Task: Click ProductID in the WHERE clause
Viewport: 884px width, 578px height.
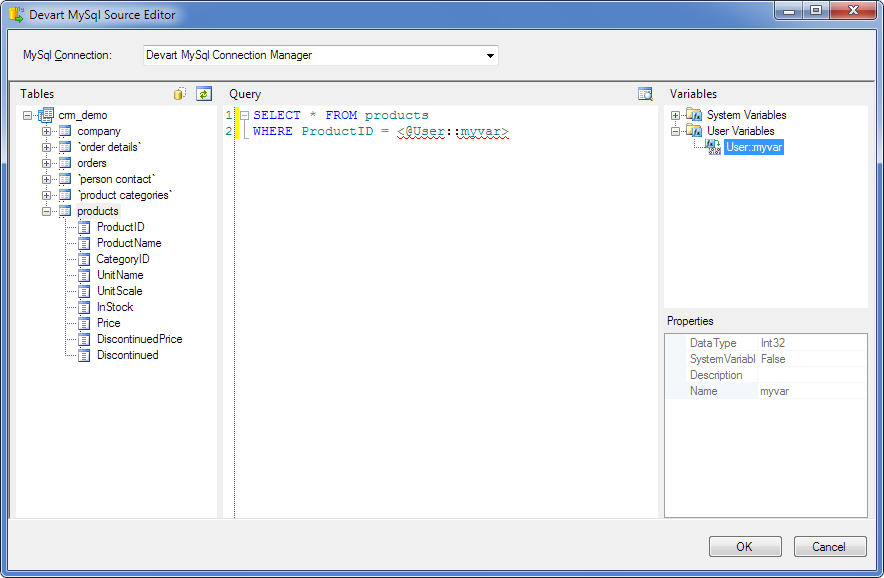Action: (x=337, y=131)
